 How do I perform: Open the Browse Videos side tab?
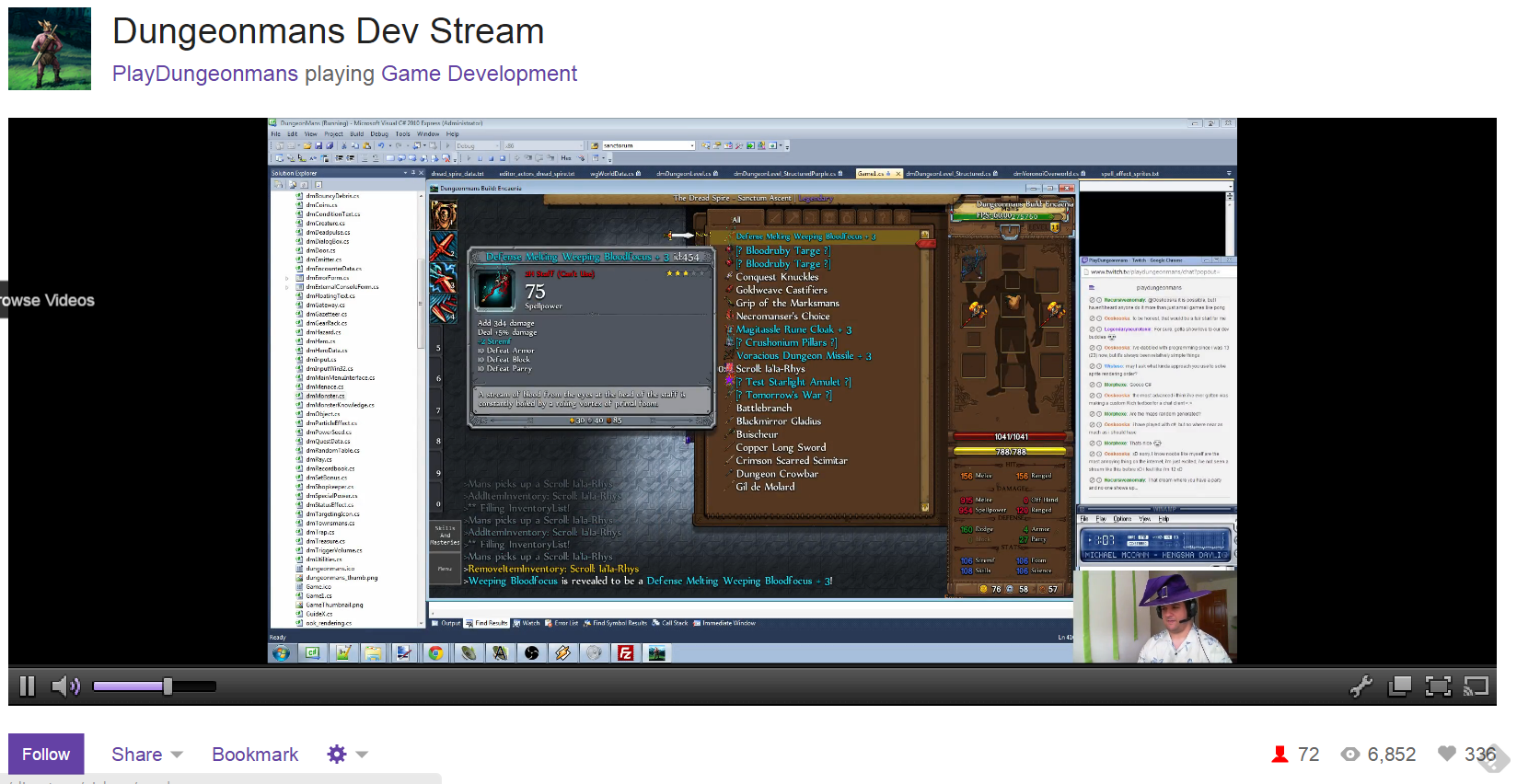[x=47, y=300]
